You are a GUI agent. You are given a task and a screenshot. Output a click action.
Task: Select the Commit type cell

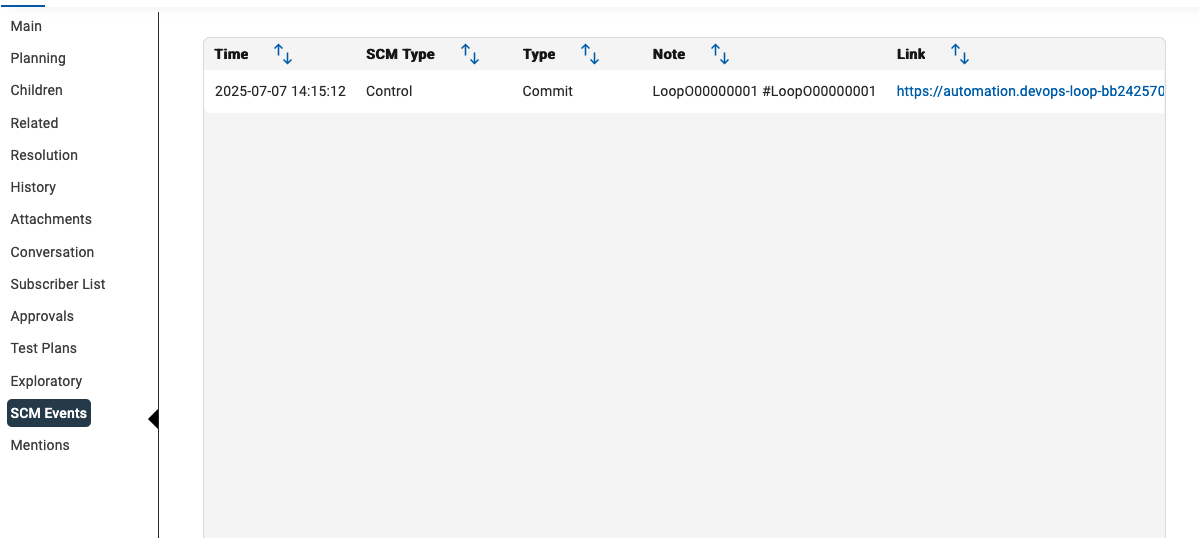tap(548, 92)
